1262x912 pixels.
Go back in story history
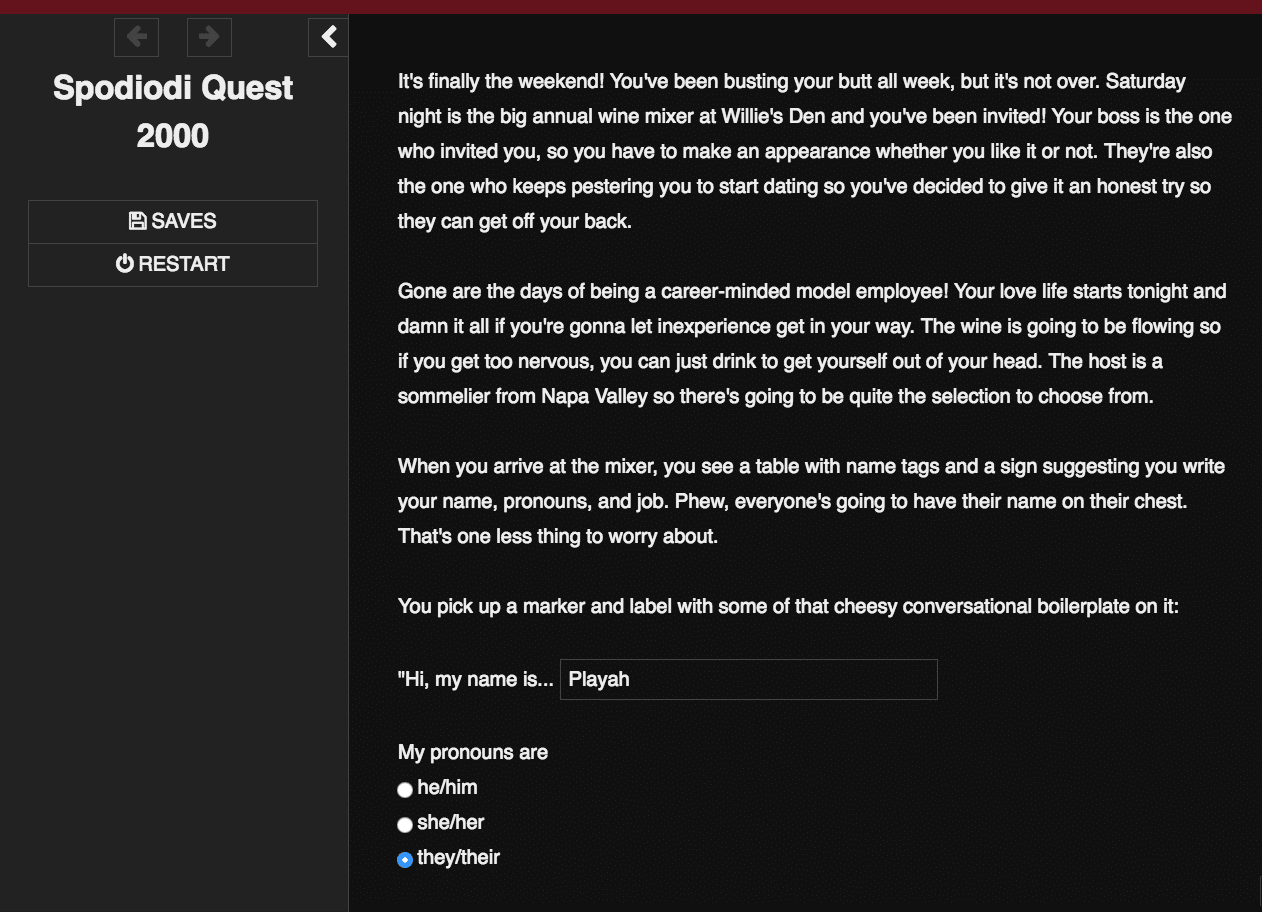coord(136,38)
